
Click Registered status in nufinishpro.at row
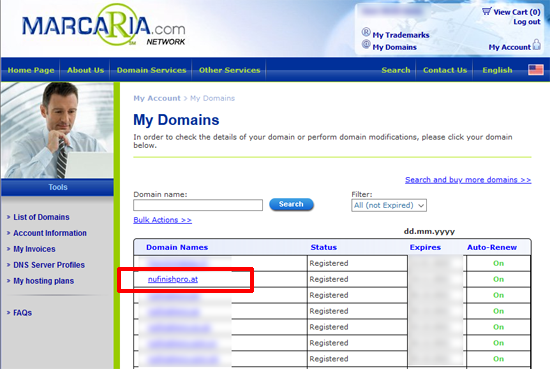click(x=329, y=280)
